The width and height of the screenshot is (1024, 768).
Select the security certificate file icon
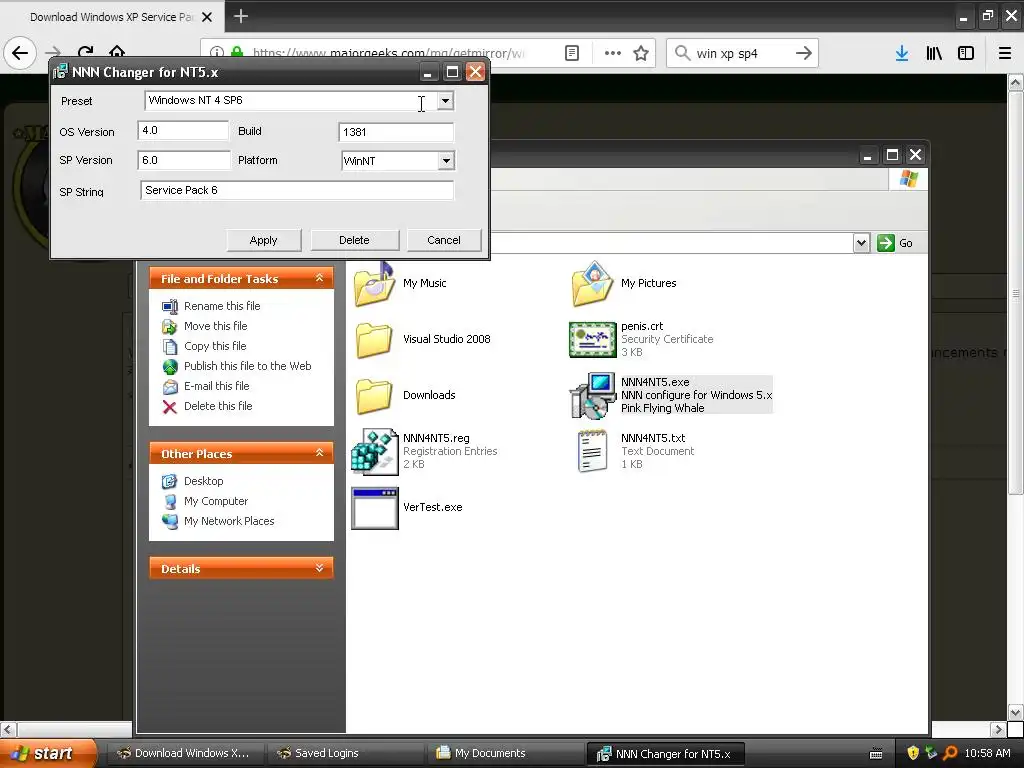pos(592,340)
